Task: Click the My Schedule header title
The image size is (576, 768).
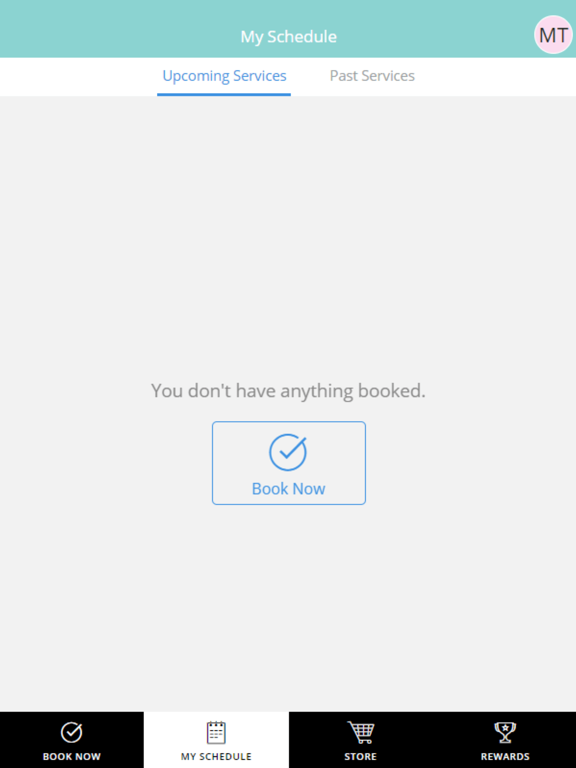Action: [288, 37]
